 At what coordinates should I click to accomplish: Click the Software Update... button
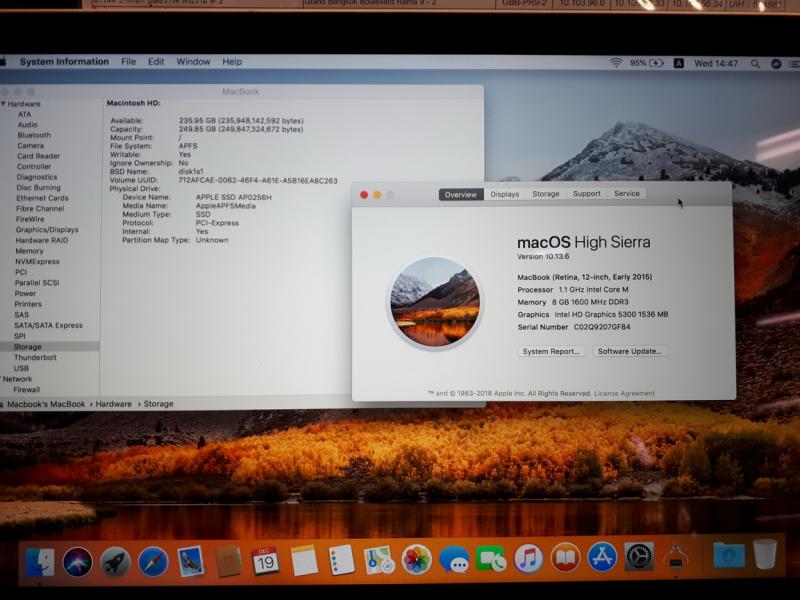click(x=630, y=351)
